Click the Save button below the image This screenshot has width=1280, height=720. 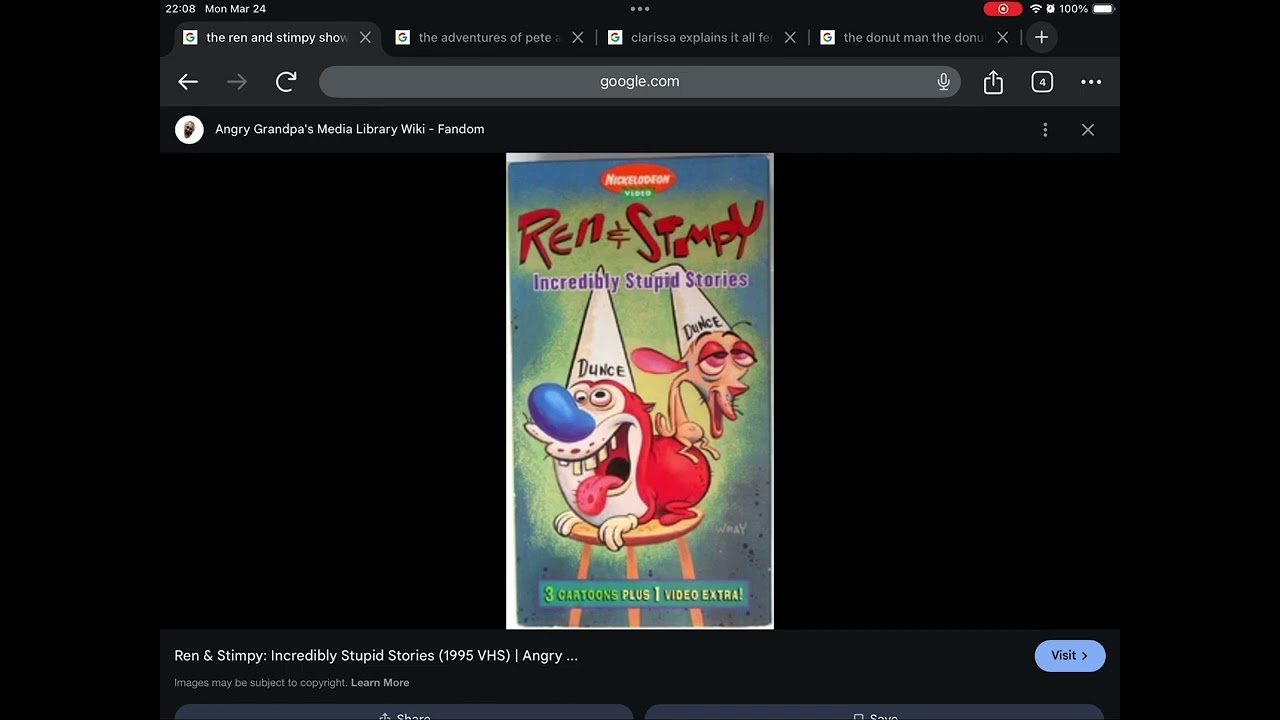tap(875, 713)
